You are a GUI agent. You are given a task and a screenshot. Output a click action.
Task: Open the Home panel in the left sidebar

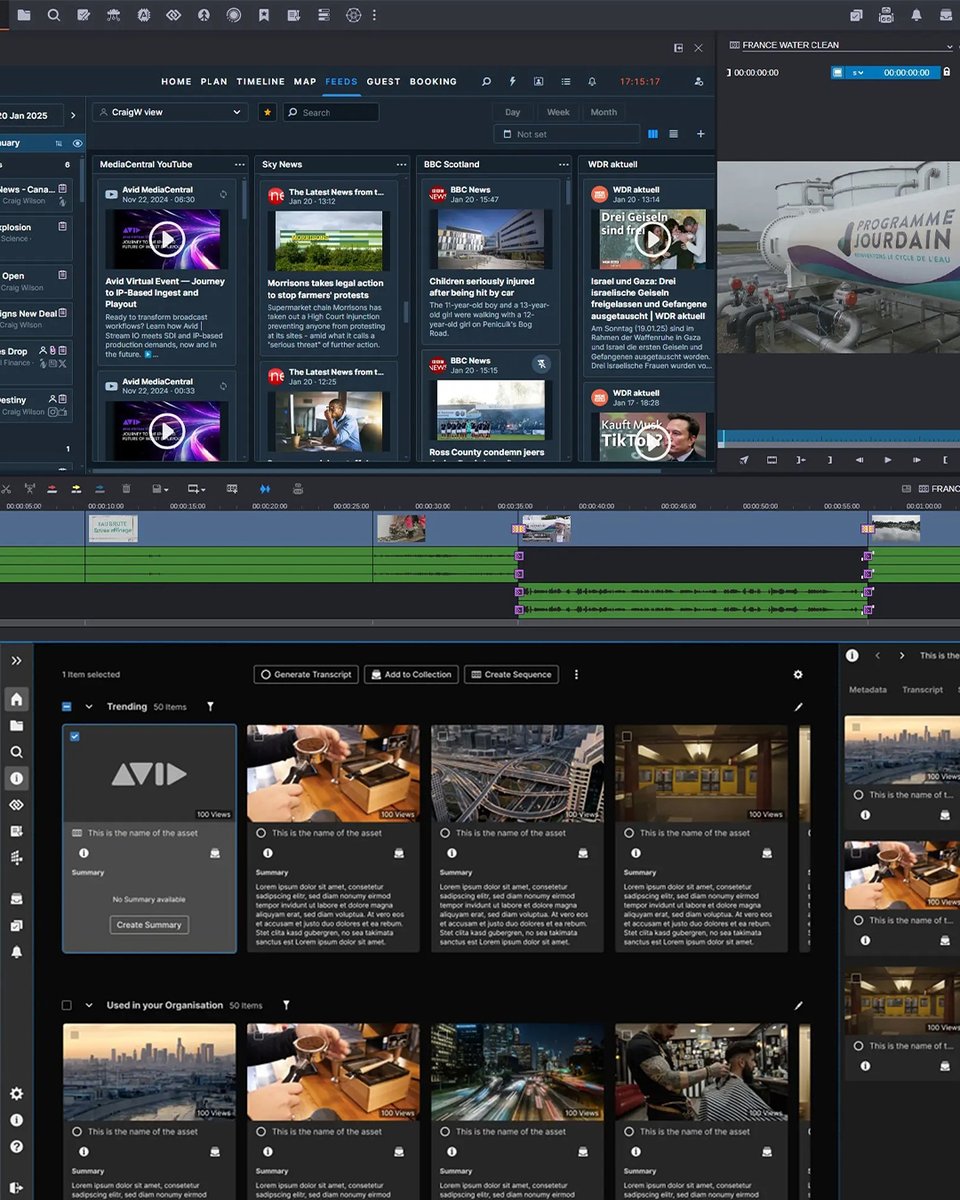click(x=16, y=699)
